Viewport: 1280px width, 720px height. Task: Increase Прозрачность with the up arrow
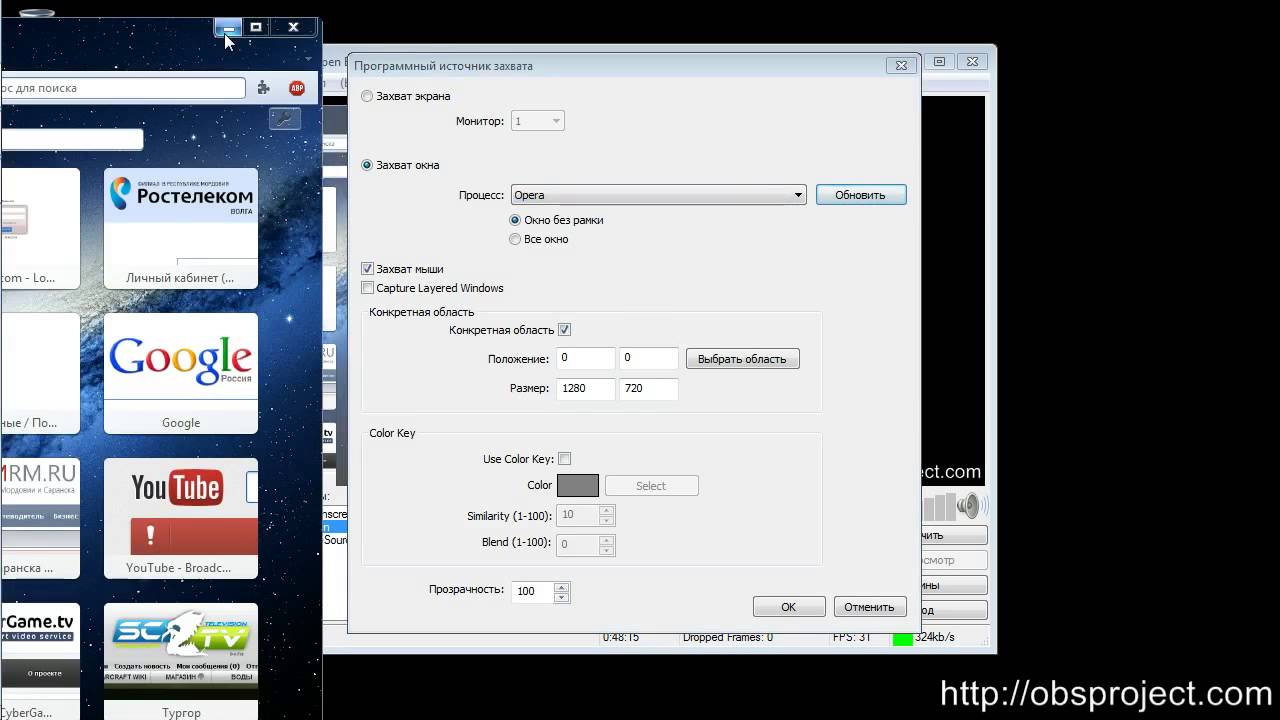tap(562, 587)
